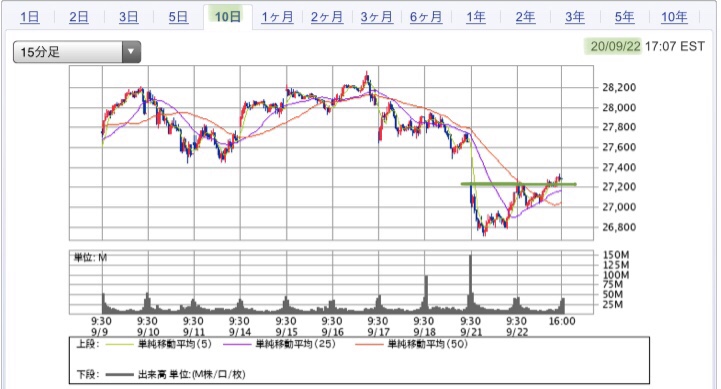Click the 28,000 price axis label
Viewport: 721px width, 389px height.
tap(619, 108)
